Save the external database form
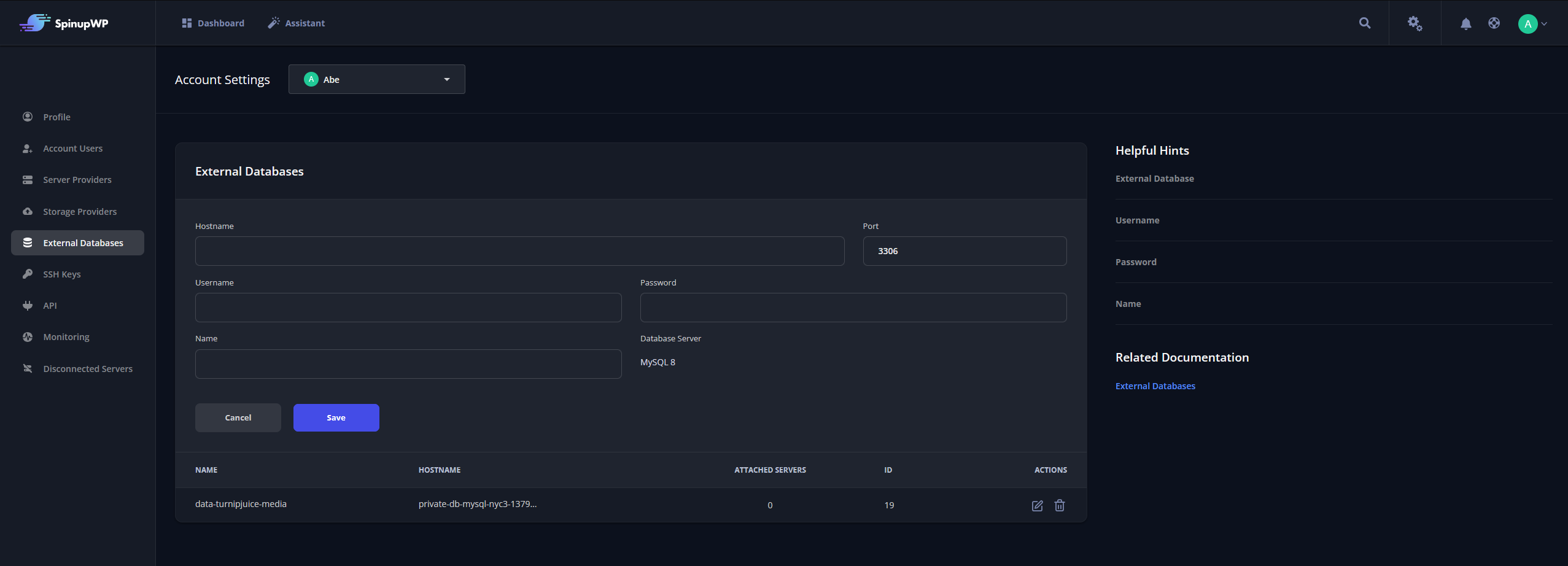1568x566 pixels. pyautogui.click(x=336, y=417)
